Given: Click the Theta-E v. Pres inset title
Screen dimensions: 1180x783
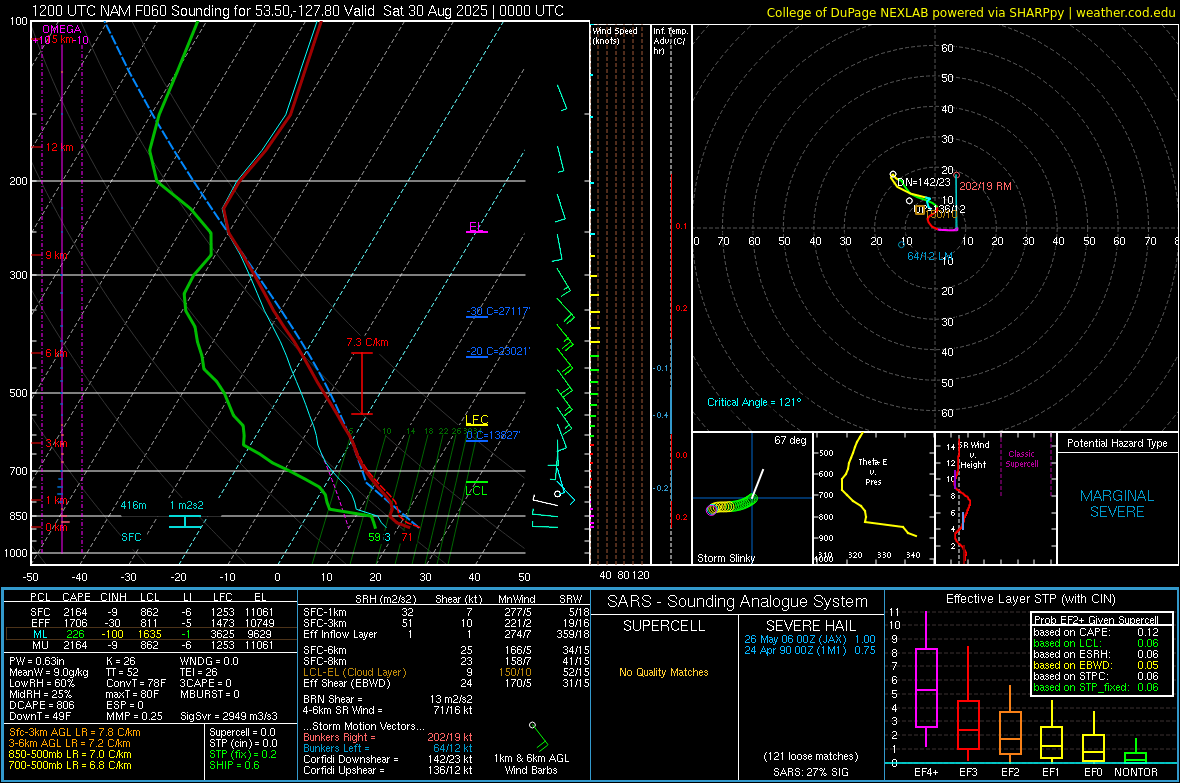Looking at the screenshot, I should [873, 471].
